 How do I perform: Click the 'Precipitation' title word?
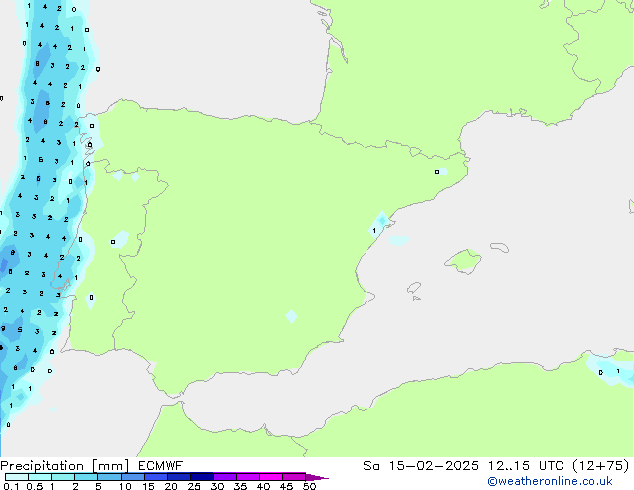42,466
